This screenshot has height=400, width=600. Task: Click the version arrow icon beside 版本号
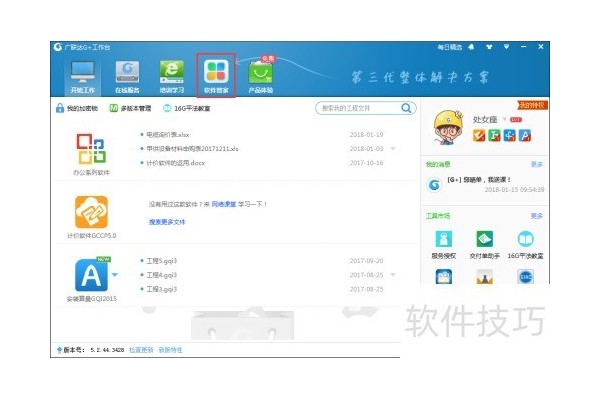click(59, 350)
